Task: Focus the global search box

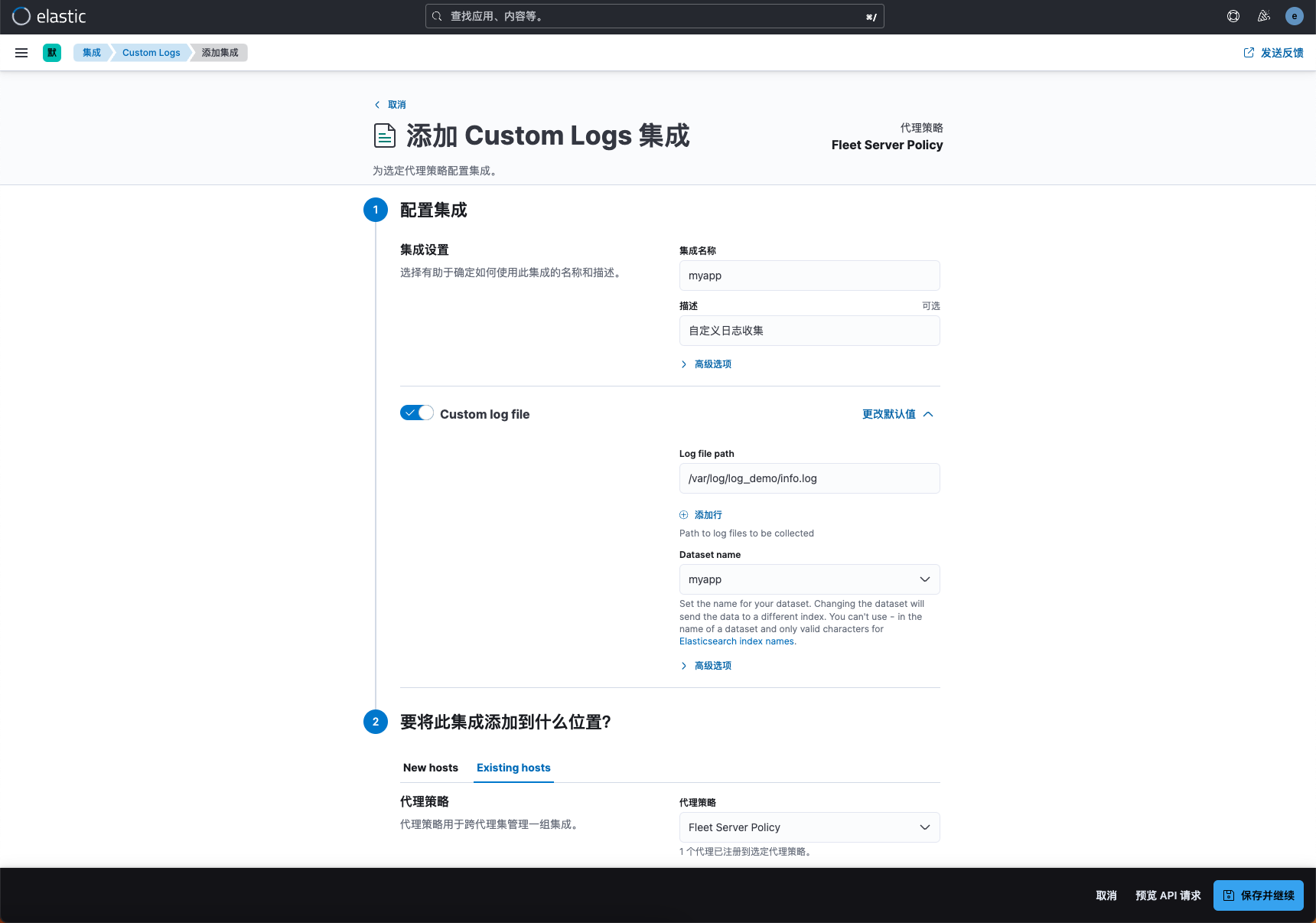Action: coord(655,16)
